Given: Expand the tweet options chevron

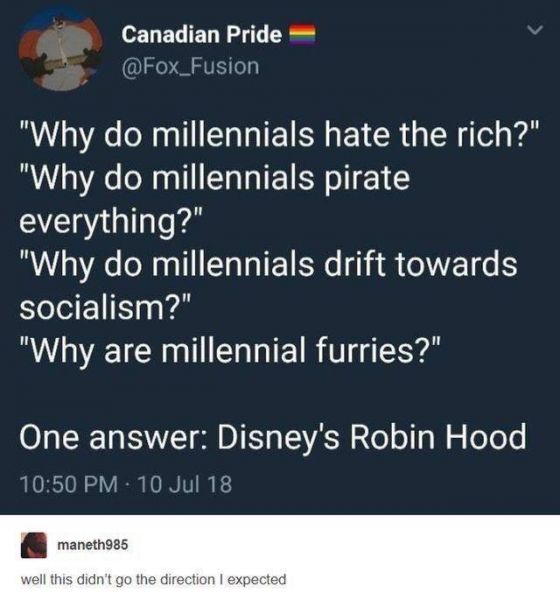Looking at the screenshot, I should point(534,29).
